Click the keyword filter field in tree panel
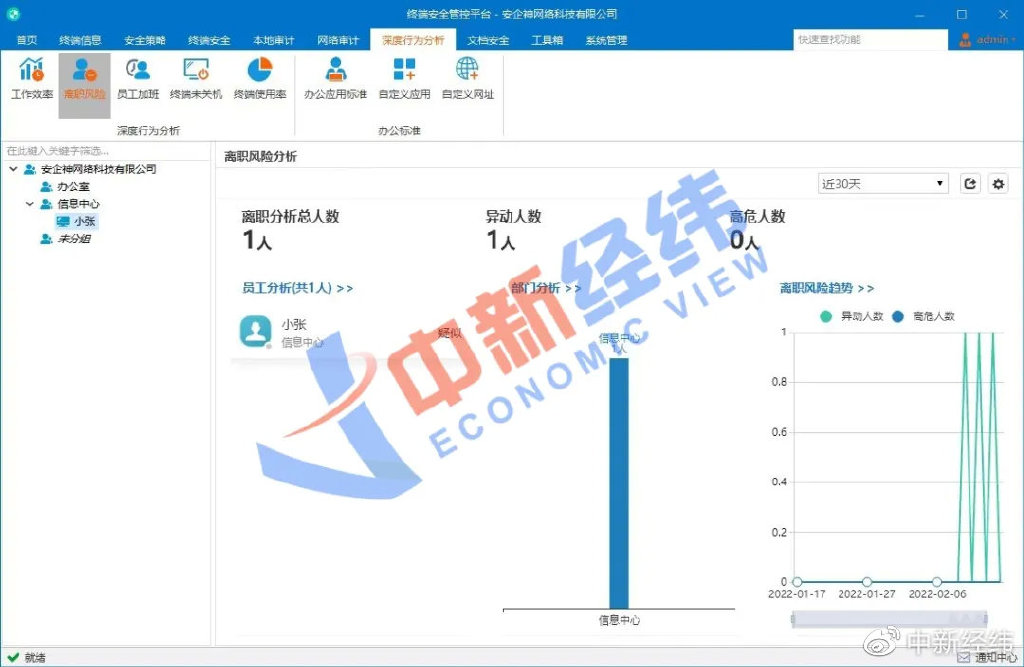Screen dimensions: 1024x667 pyautogui.click(x=106, y=151)
